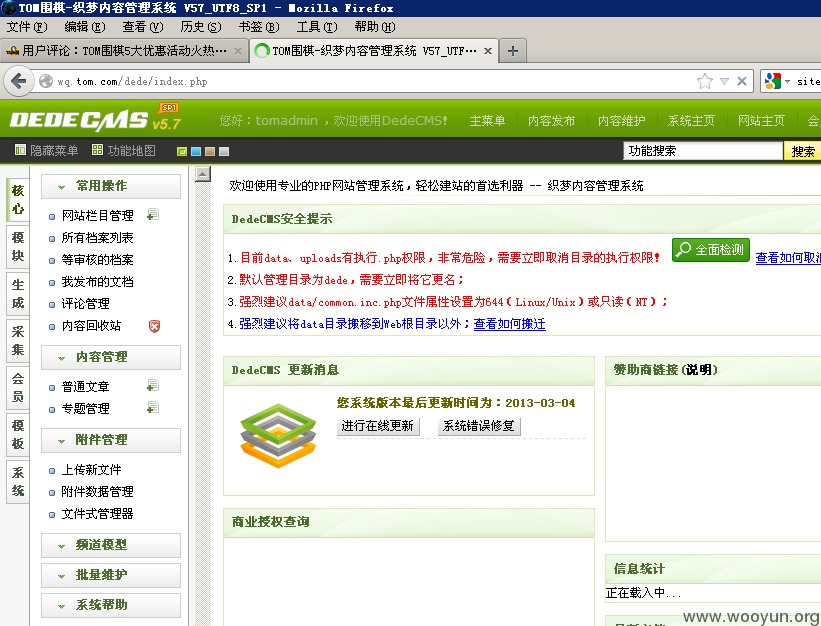Open the 查看 menu
821x626 pixels.
(x=143, y=27)
